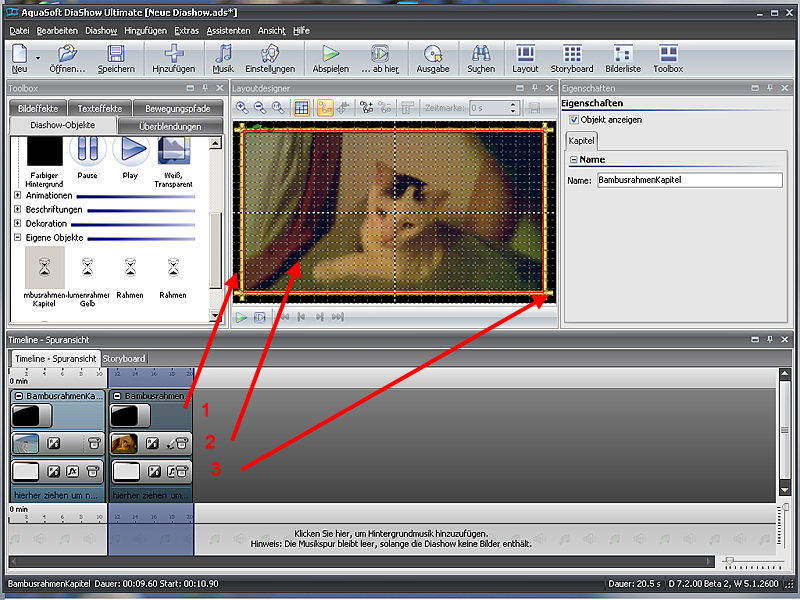The image size is (800, 600).
Task: Toggle the grid icon in Layoutdesigner toolbar
Action: [300, 107]
